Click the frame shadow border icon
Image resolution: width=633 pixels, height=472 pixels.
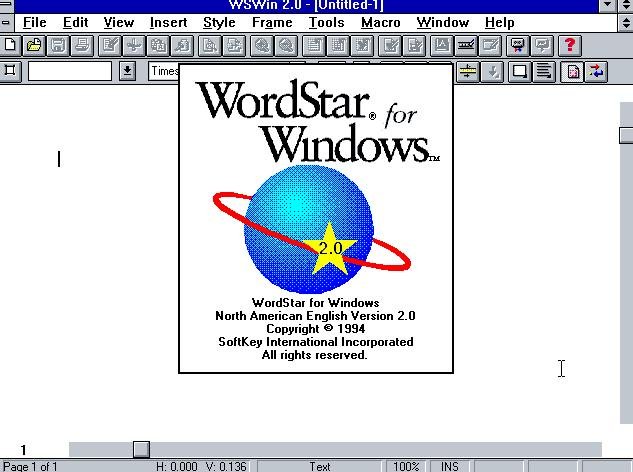(x=519, y=72)
